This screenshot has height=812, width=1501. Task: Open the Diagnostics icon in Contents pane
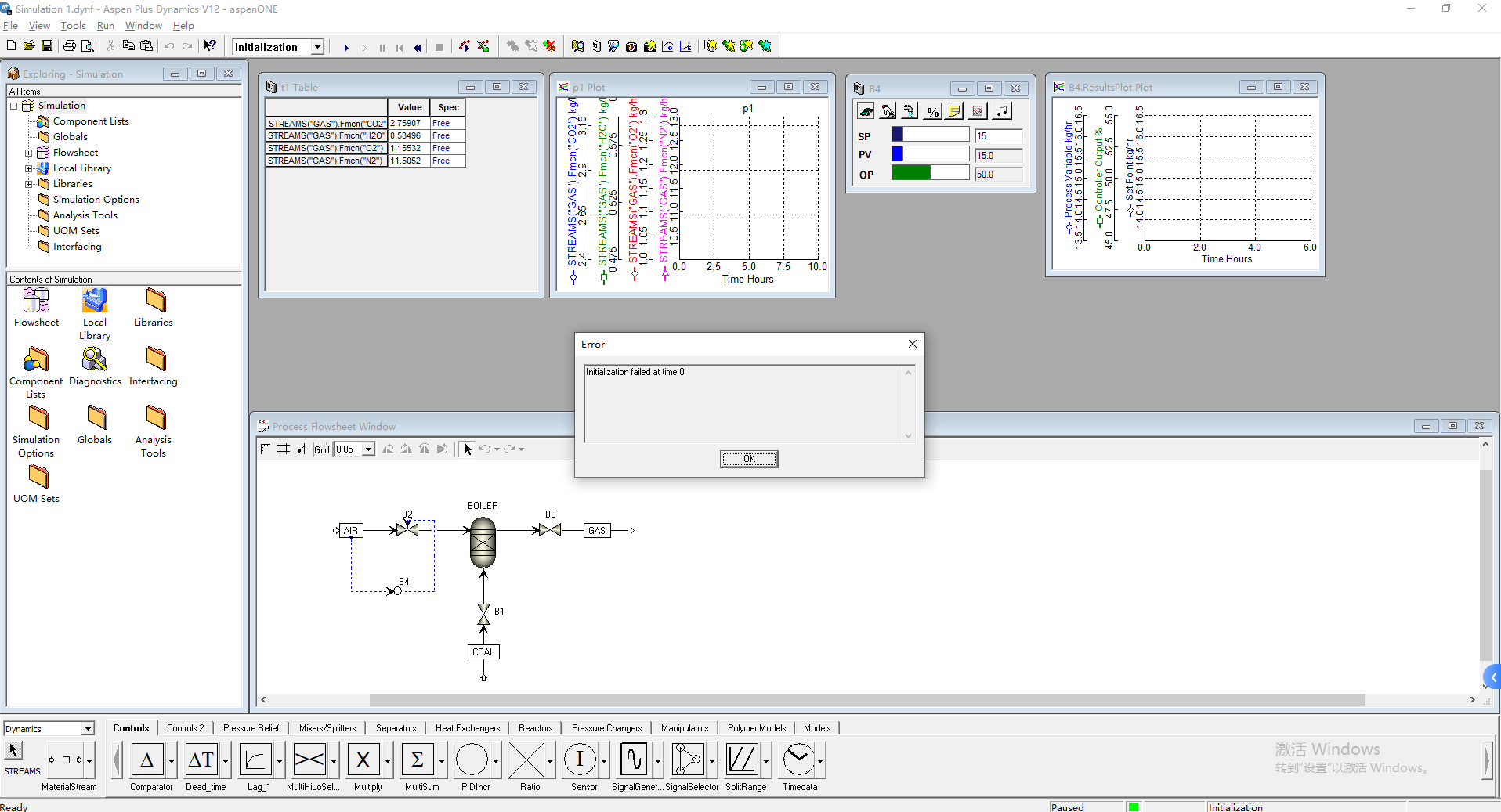(x=95, y=360)
